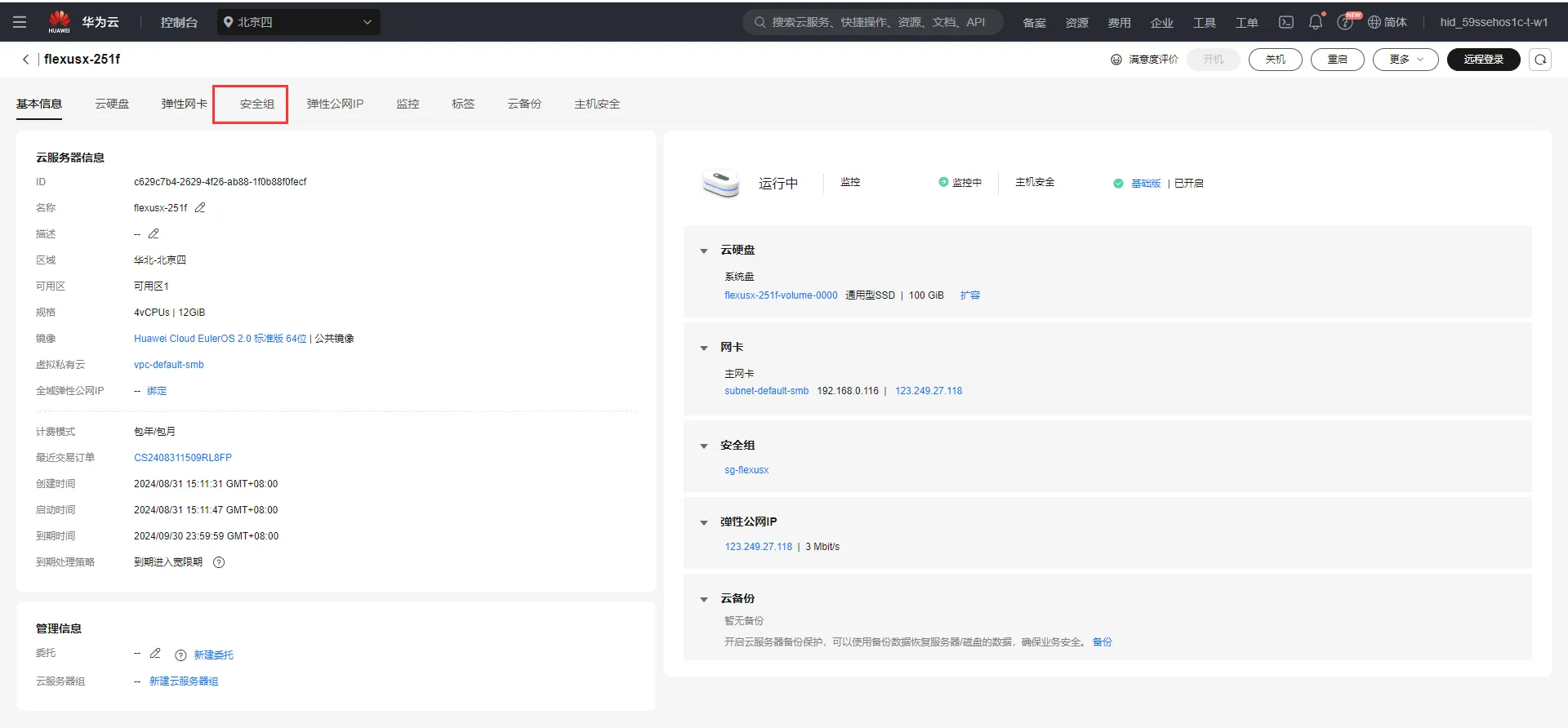Screen dimensions: 1568x728
Task: Open the 费用 top menu
Action: (1120, 22)
